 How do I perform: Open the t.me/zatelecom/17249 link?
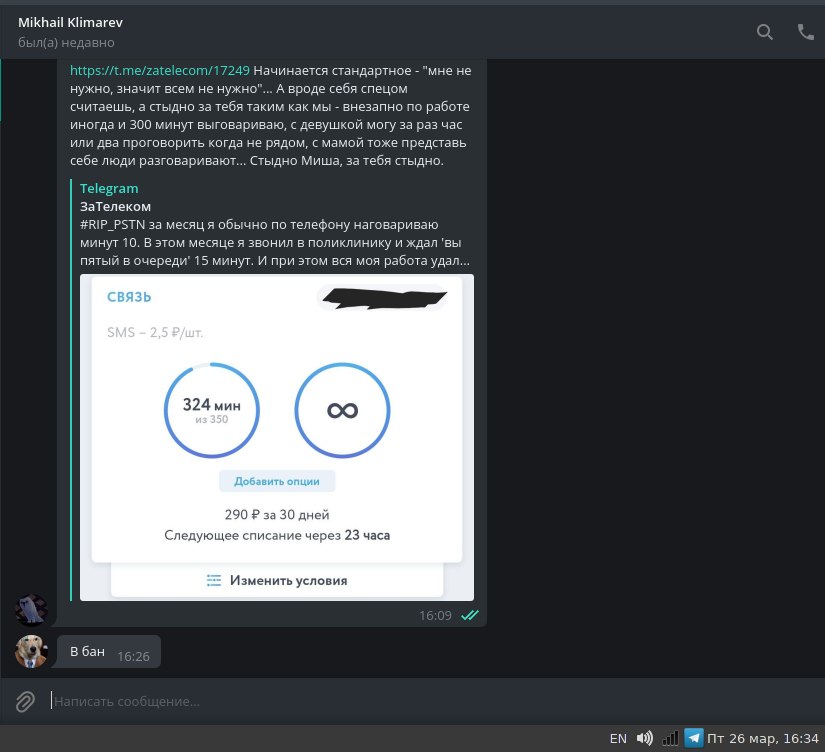160,71
